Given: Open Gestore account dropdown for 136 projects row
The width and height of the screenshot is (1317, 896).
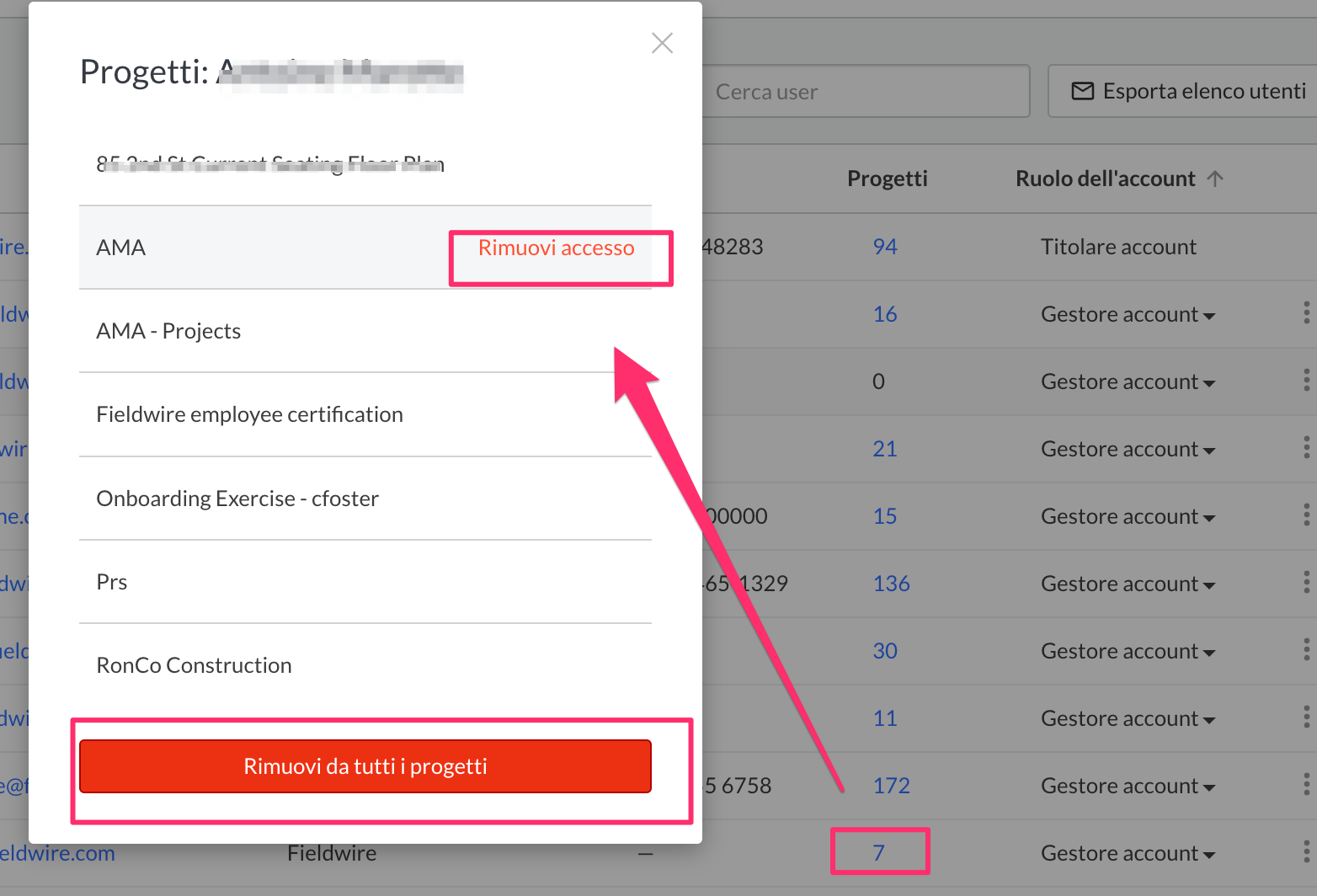Looking at the screenshot, I should tap(1128, 584).
